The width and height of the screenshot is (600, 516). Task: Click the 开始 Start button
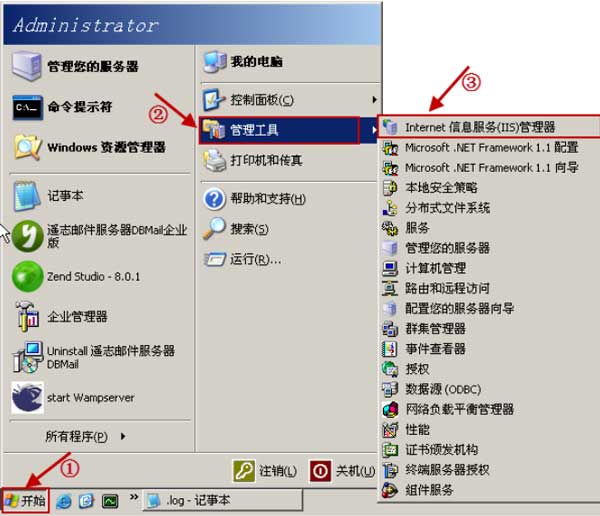(x=25, y=500)
